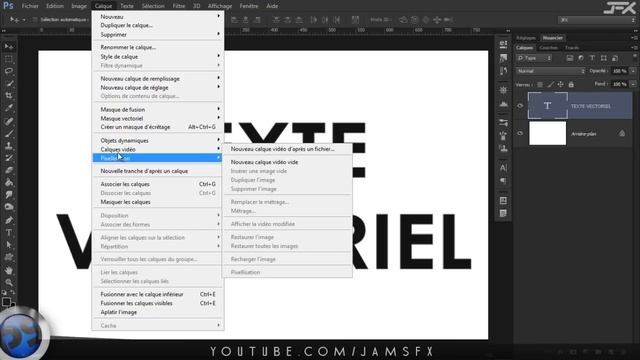Open the Normal blend mode dropdown

click(551, 71)
